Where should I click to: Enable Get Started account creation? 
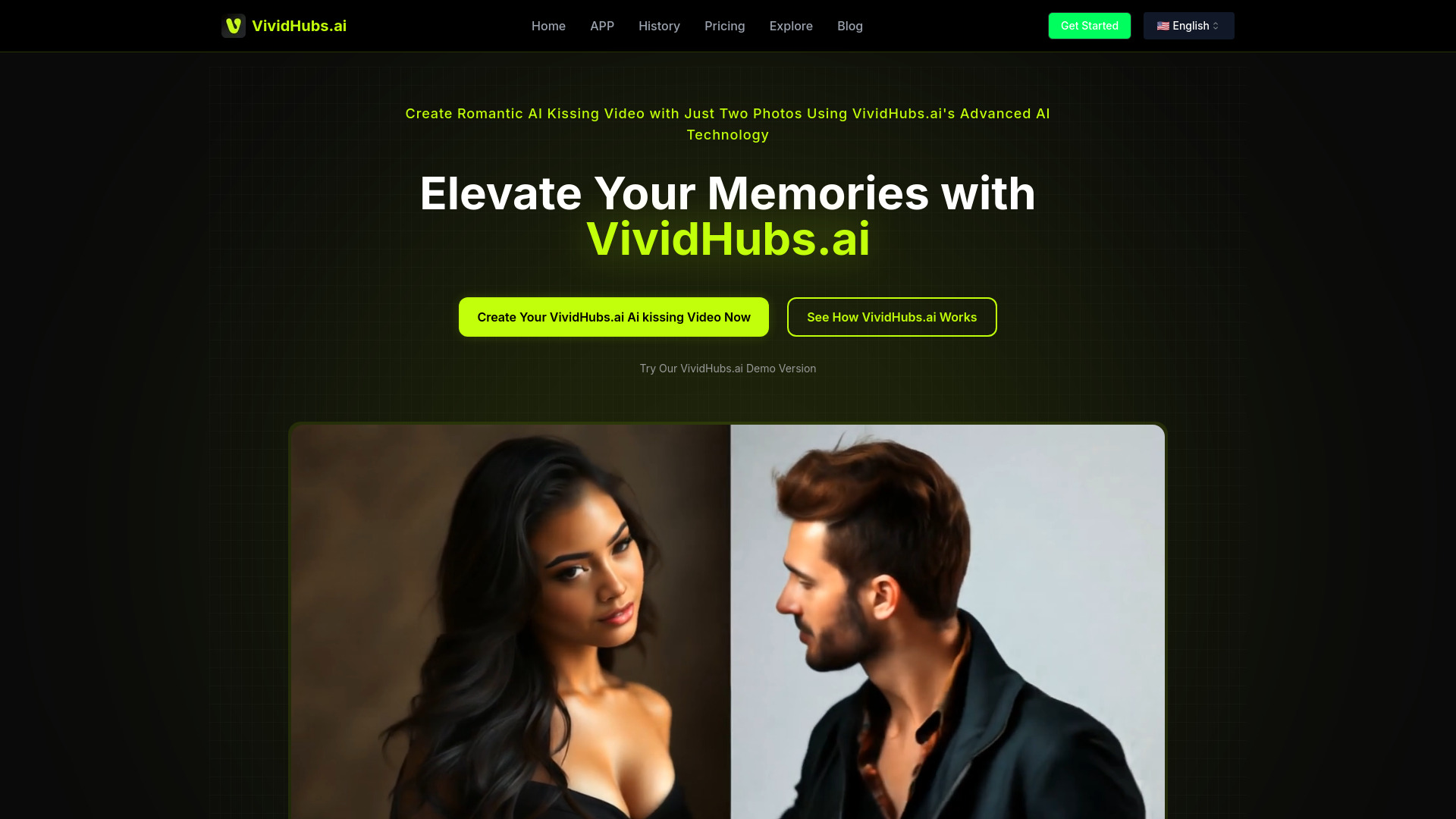[1089, 25]
